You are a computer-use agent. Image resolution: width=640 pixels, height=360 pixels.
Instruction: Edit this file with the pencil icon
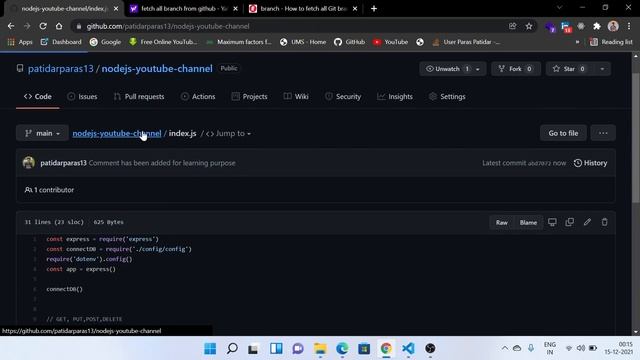coord(587,222)
